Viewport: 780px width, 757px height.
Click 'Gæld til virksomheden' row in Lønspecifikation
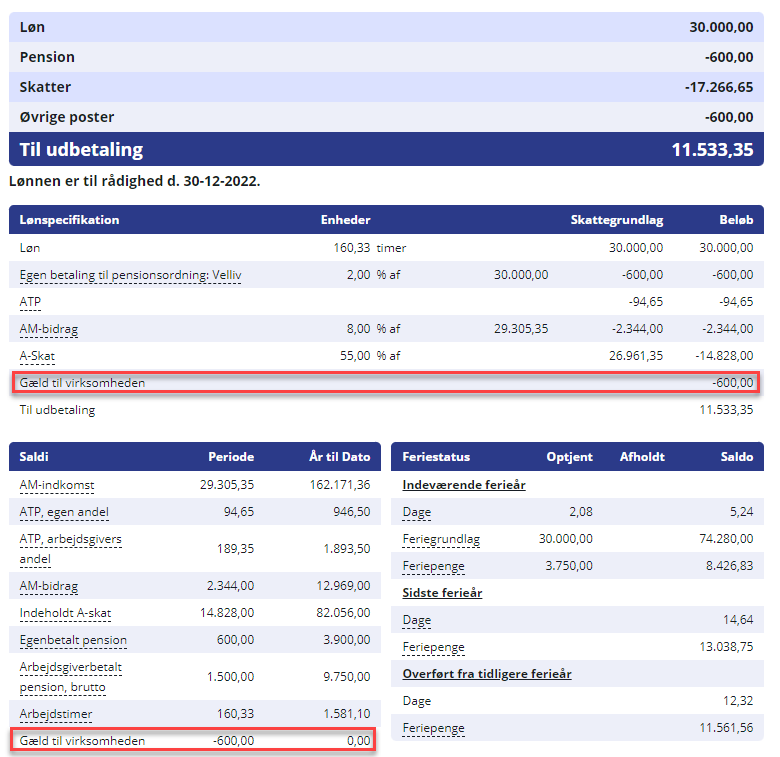coord(386,383)
